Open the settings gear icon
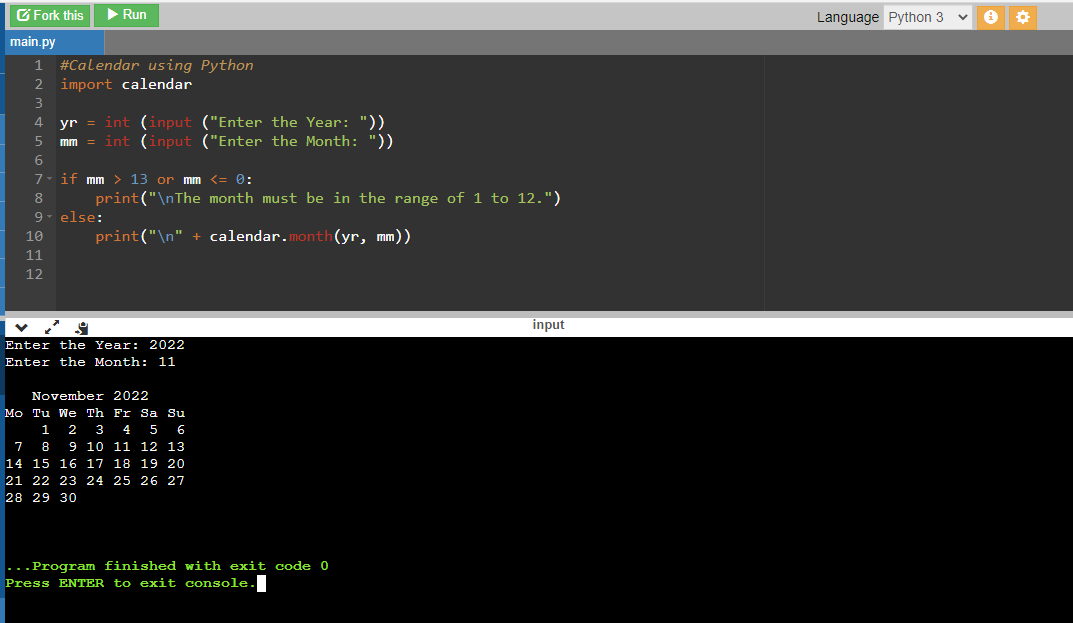 [1022, 17]
